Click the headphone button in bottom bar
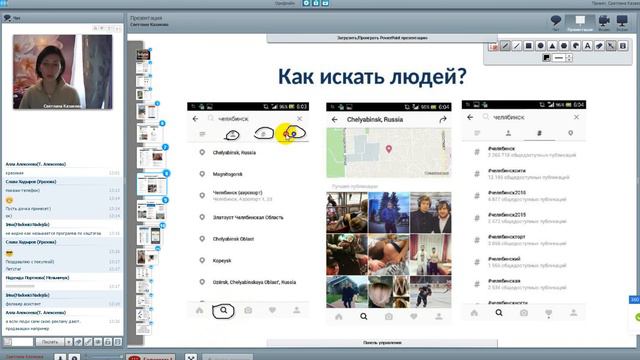The width and height of the screenshot is (640, 360). click(x=74, y=357)
